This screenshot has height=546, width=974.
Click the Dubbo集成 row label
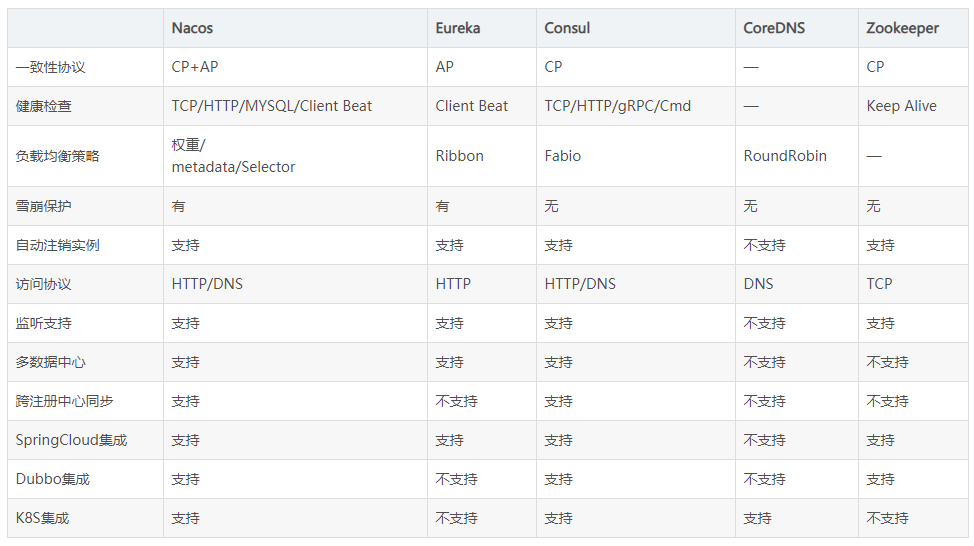(x=53, y=479)
